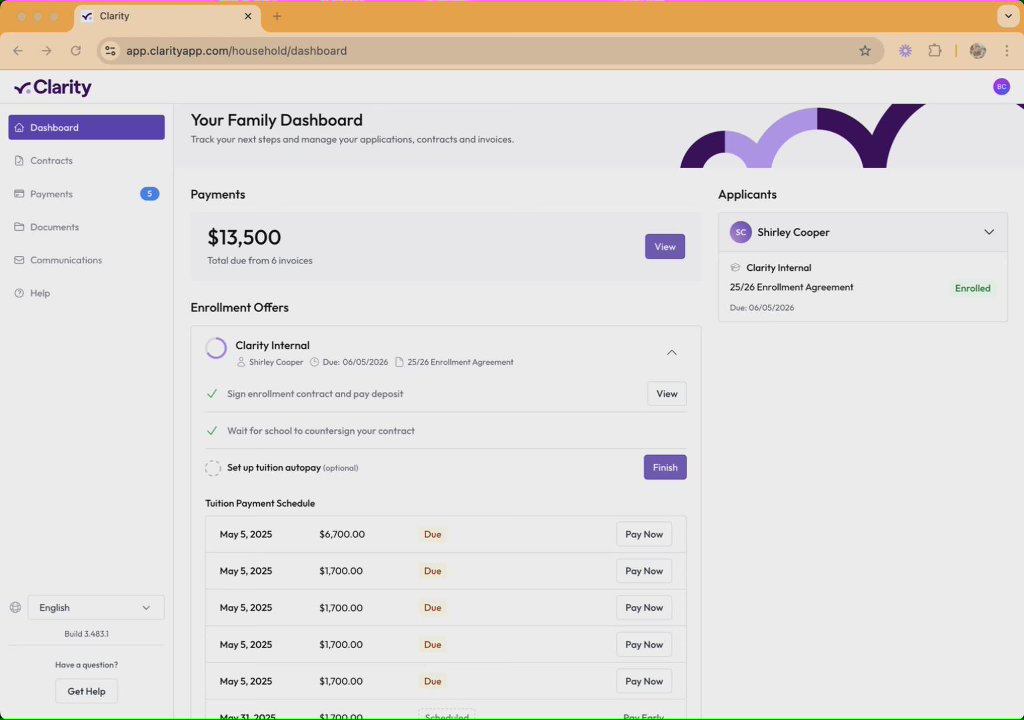Click the $6,700.00 amount in schedule

click(x=342, y=534)
